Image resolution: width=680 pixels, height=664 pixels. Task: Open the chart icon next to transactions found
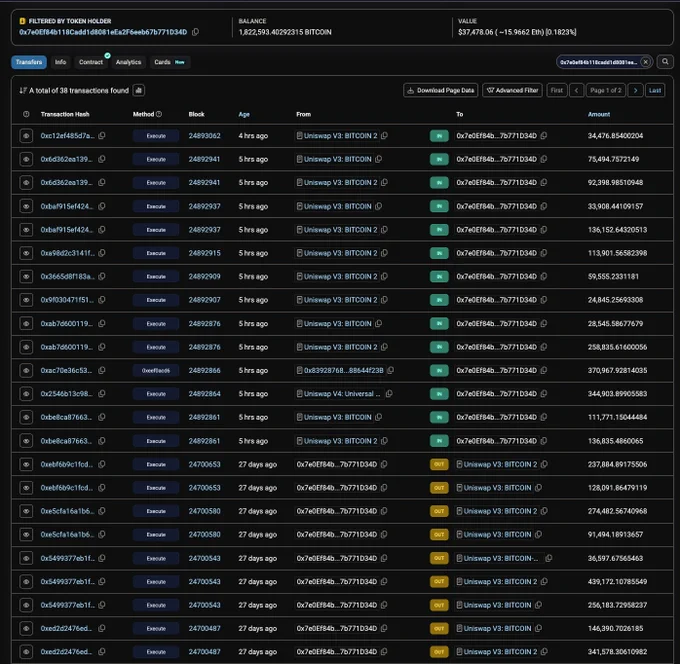tap(139, 90)
